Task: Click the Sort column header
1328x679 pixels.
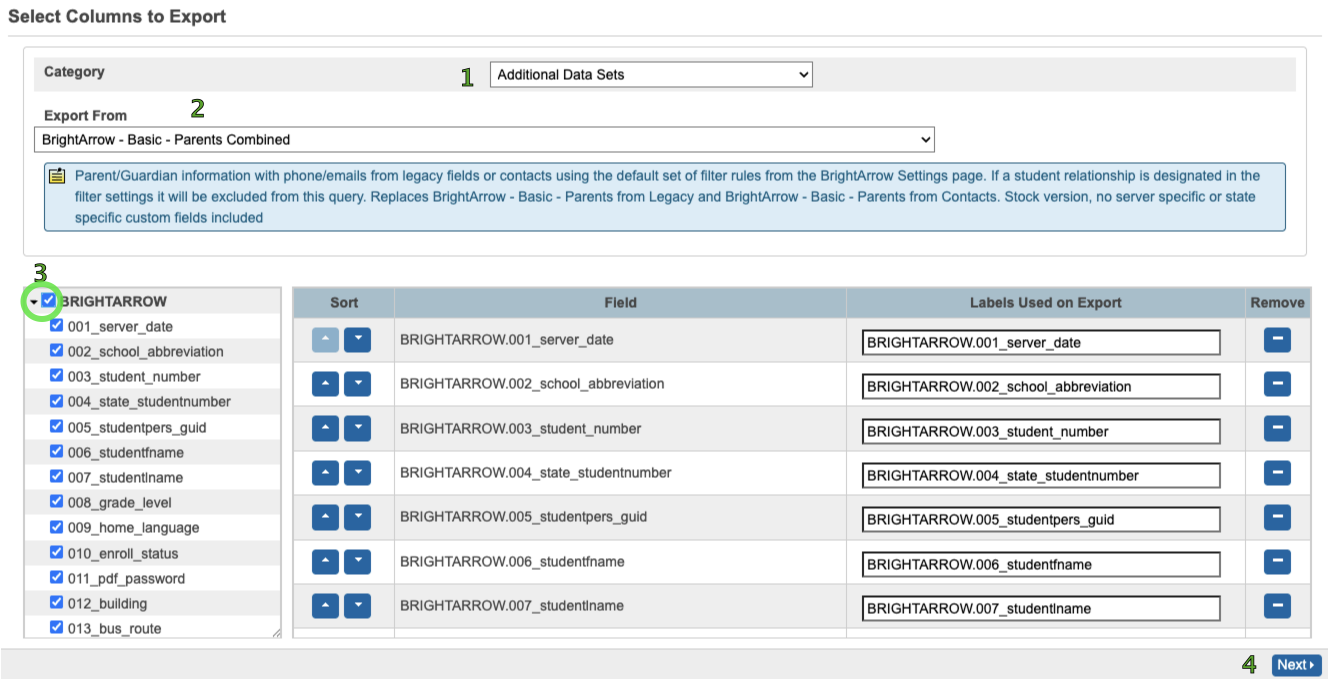Action: [344, 302]
